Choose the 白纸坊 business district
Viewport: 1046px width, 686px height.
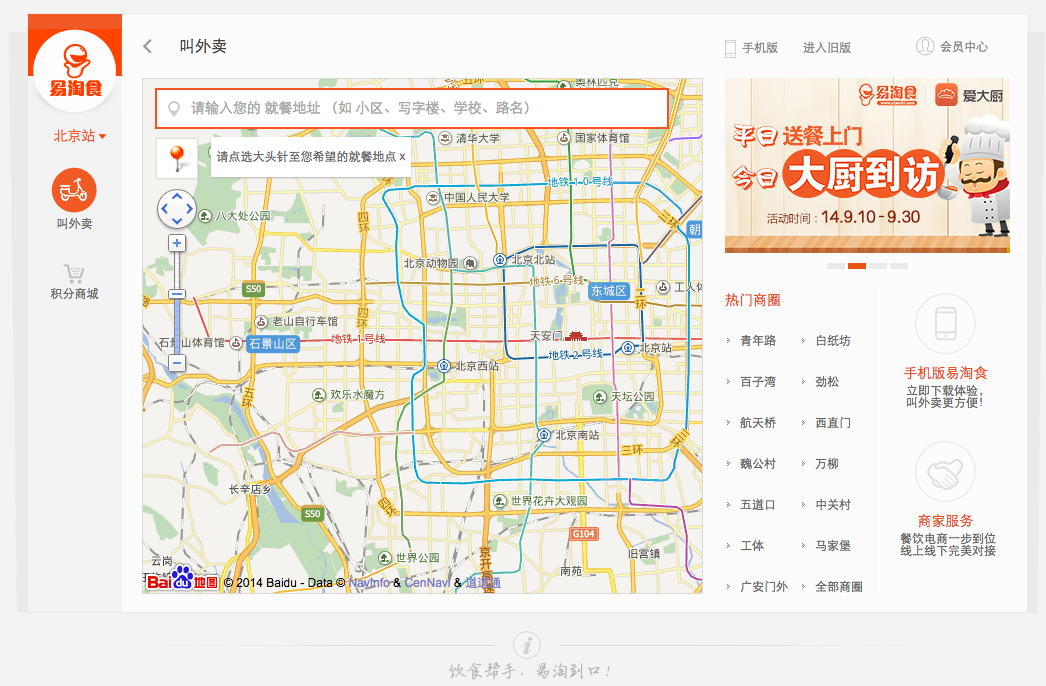point(833,341)
